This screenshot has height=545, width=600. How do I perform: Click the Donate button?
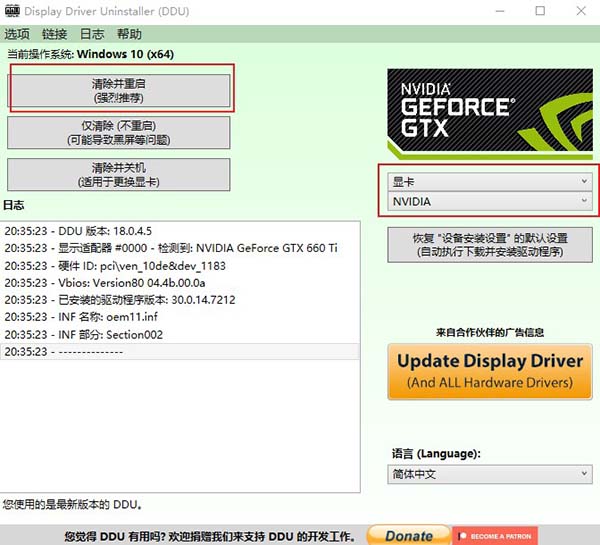pyautogui.click(x=409, y=535)
